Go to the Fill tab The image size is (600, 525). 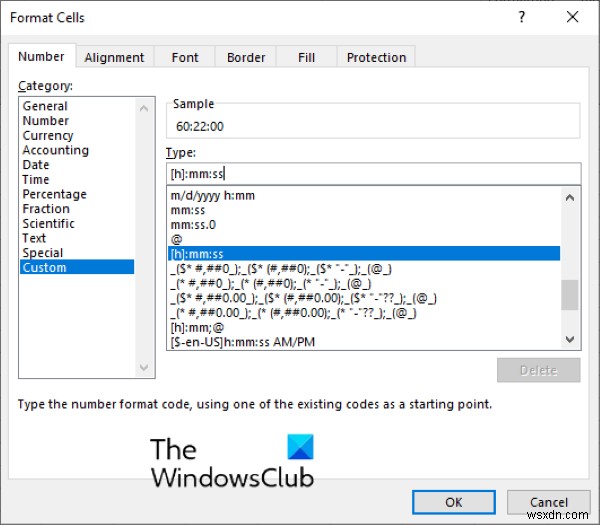307,57
